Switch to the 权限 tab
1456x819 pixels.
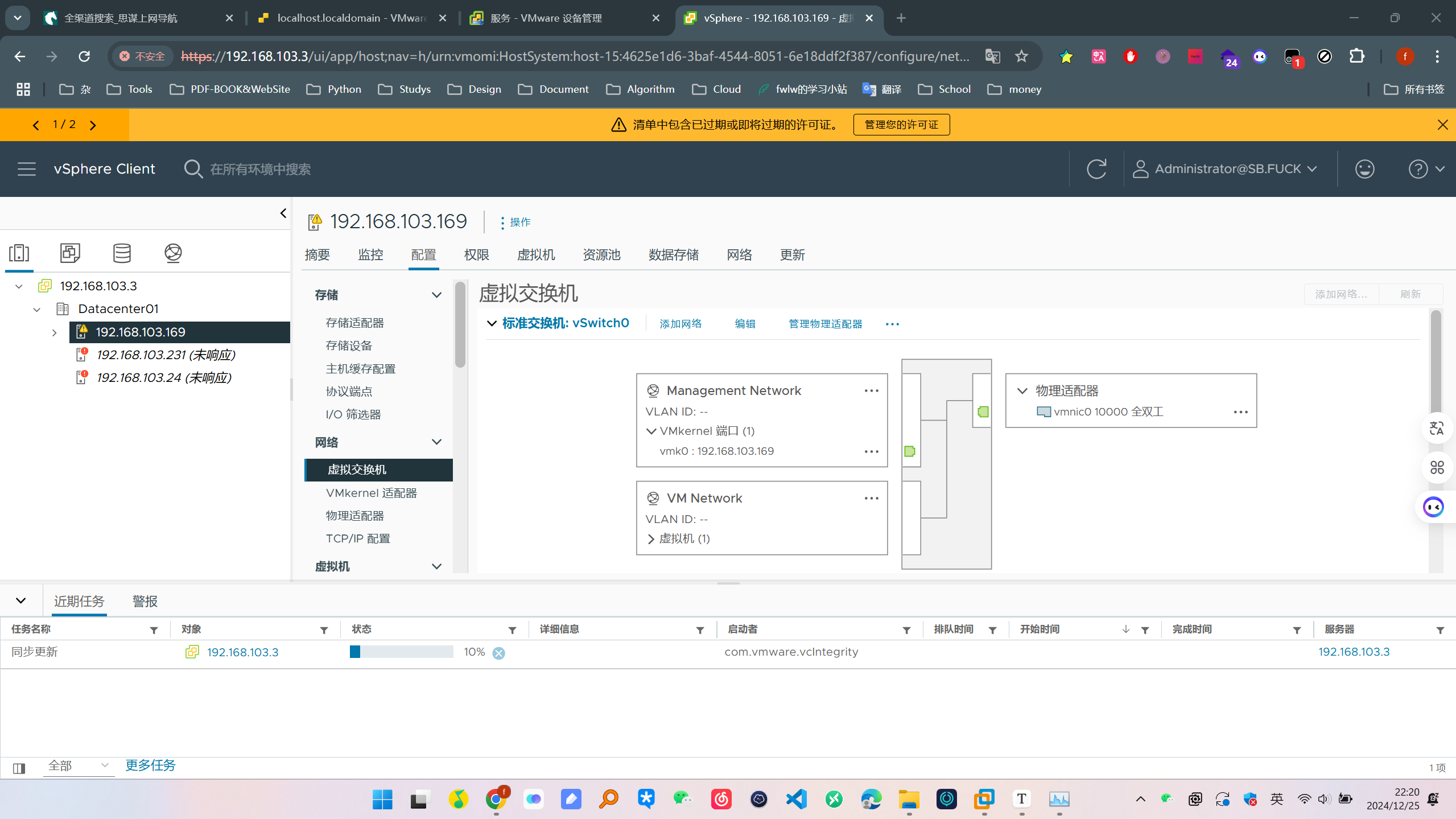[x=476, y=255]
